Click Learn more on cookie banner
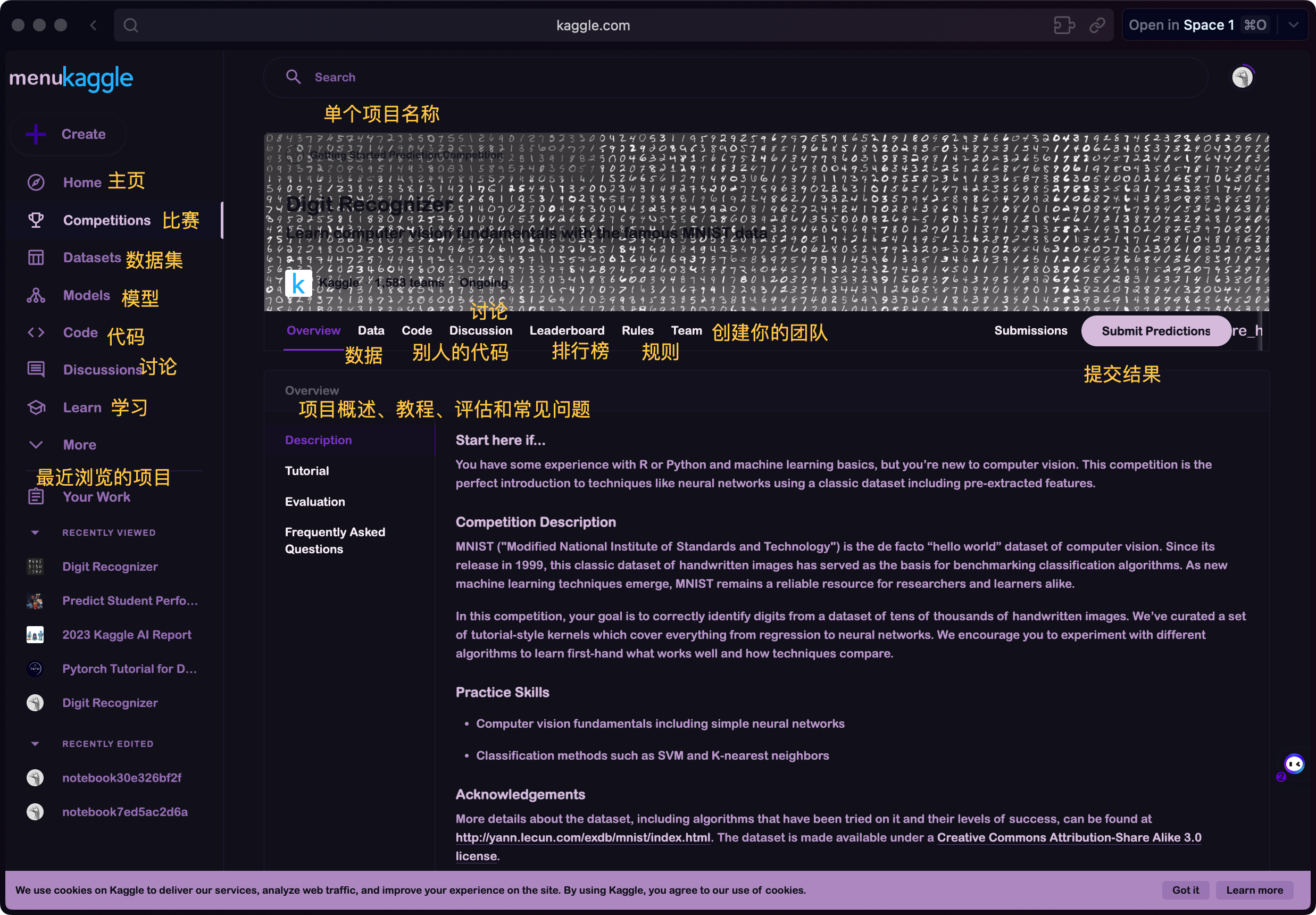Screen dimensions: 1316x915 point(1254,890)
